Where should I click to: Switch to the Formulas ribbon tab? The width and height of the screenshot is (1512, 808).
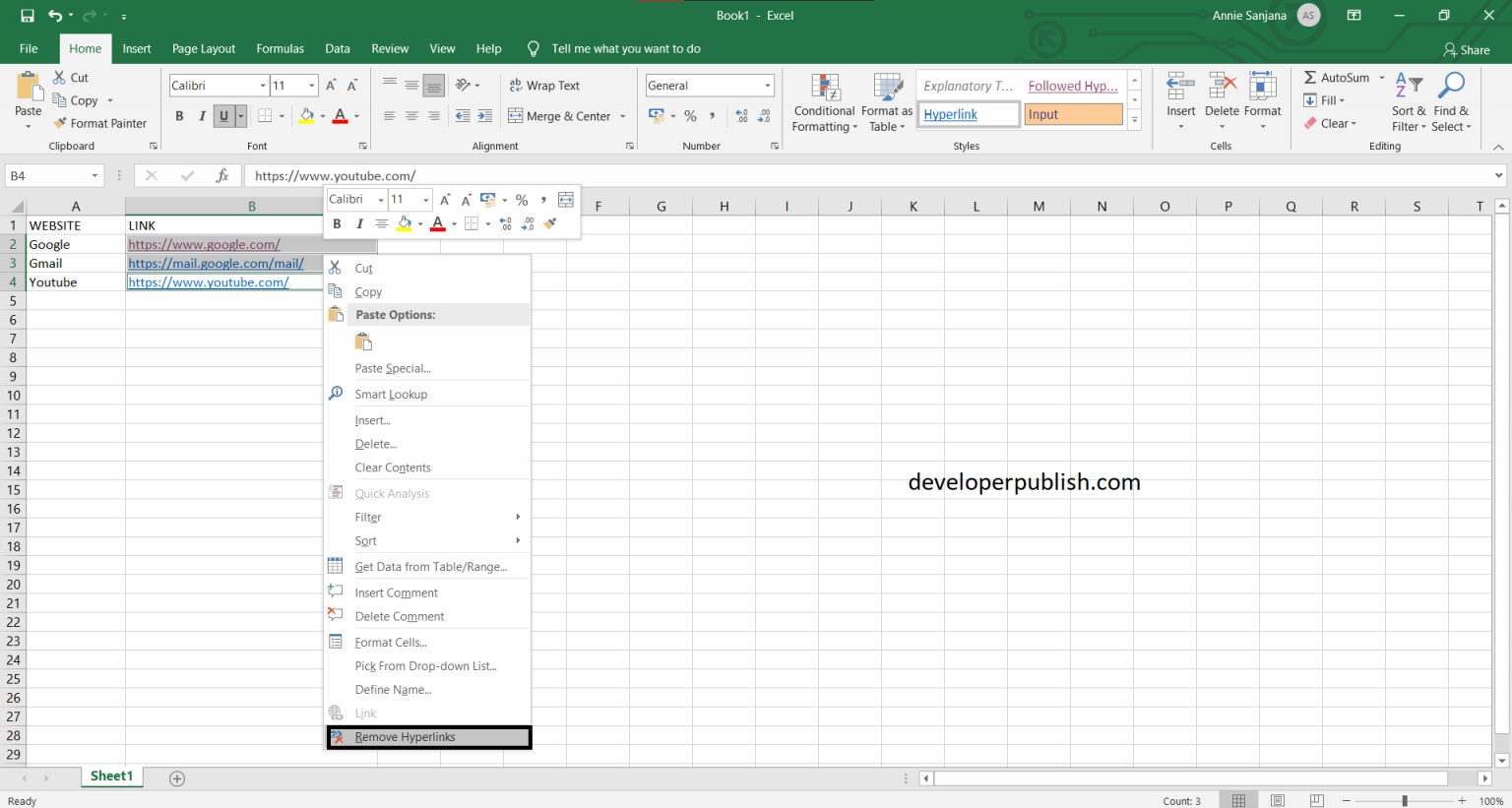coord(280,47)
